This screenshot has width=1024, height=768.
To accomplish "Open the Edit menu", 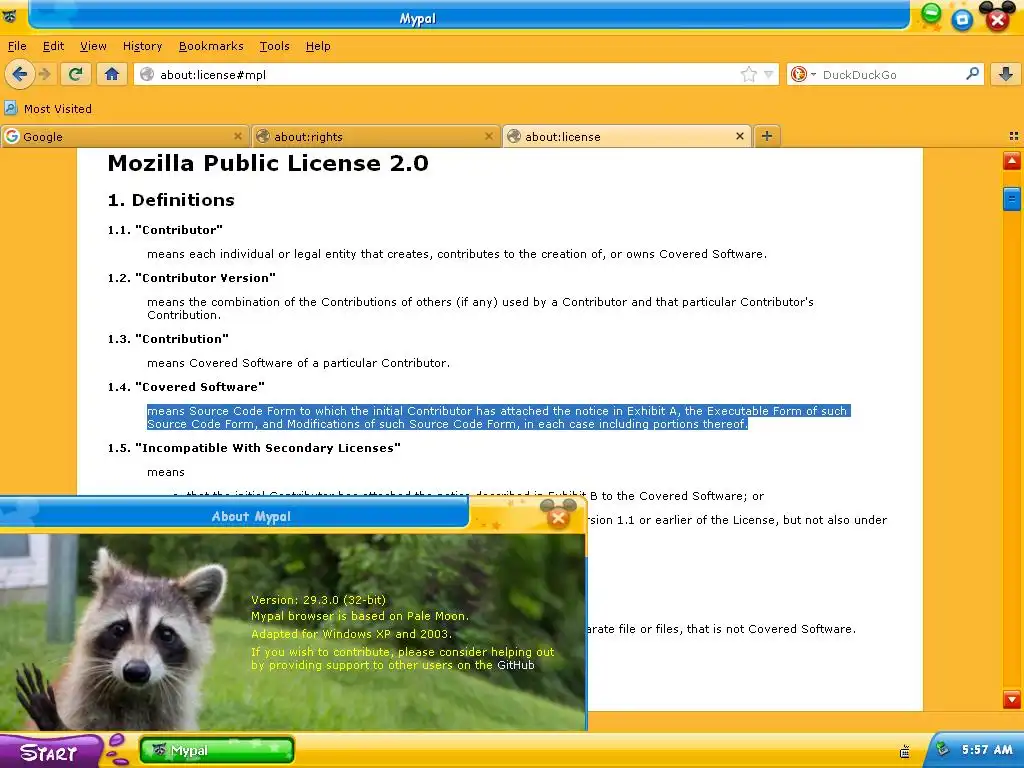I will pyautogui.click(x=54, y=46).
